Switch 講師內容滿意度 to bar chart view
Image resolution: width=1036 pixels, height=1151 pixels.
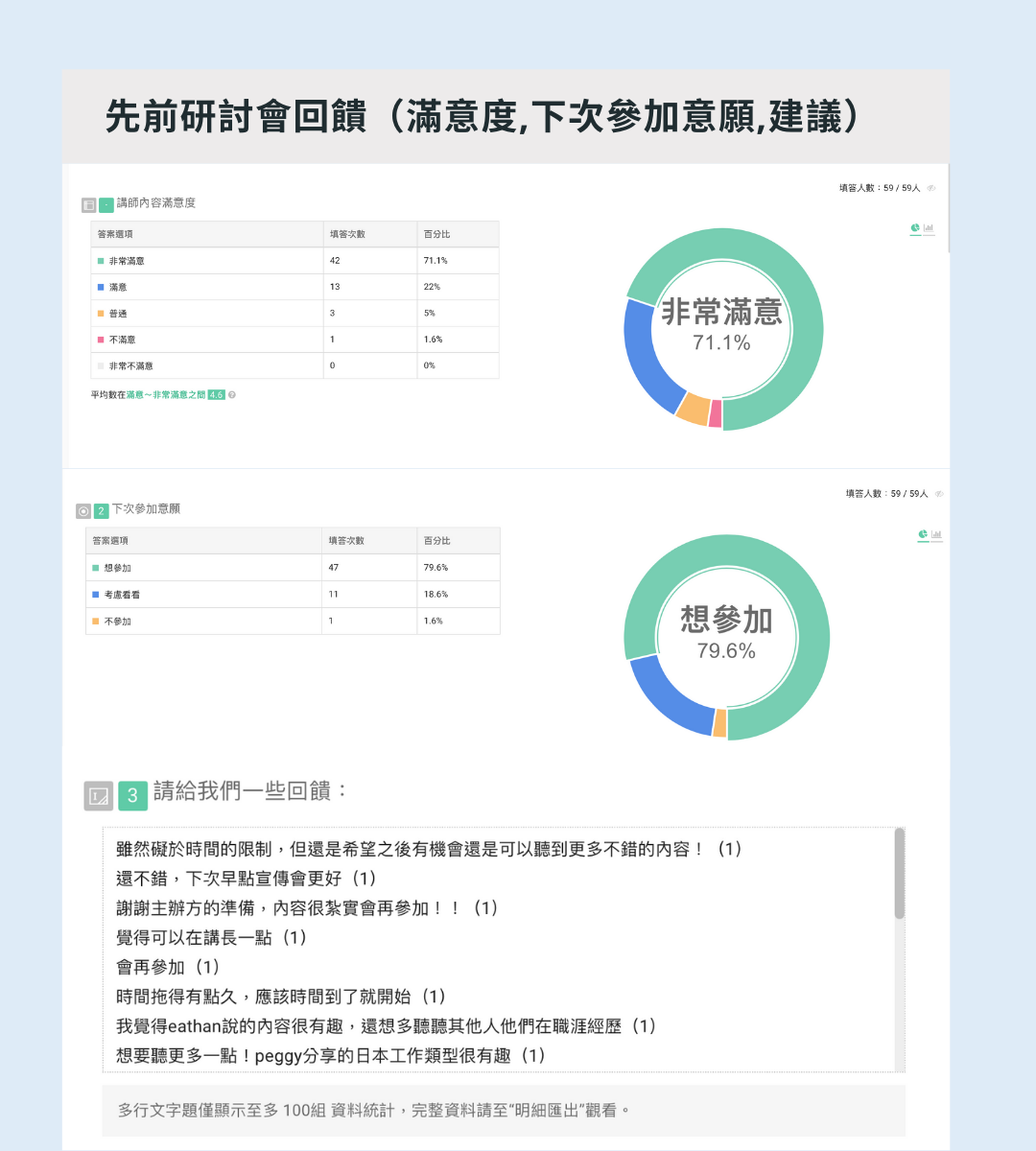[929, 228]
